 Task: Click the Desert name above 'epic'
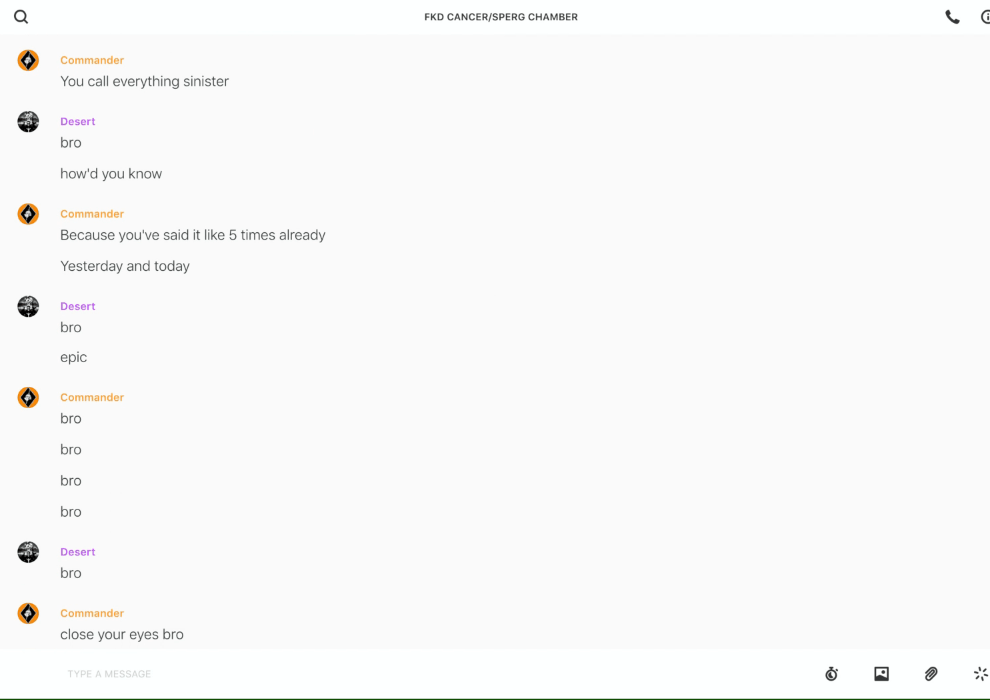coord(78,306)
